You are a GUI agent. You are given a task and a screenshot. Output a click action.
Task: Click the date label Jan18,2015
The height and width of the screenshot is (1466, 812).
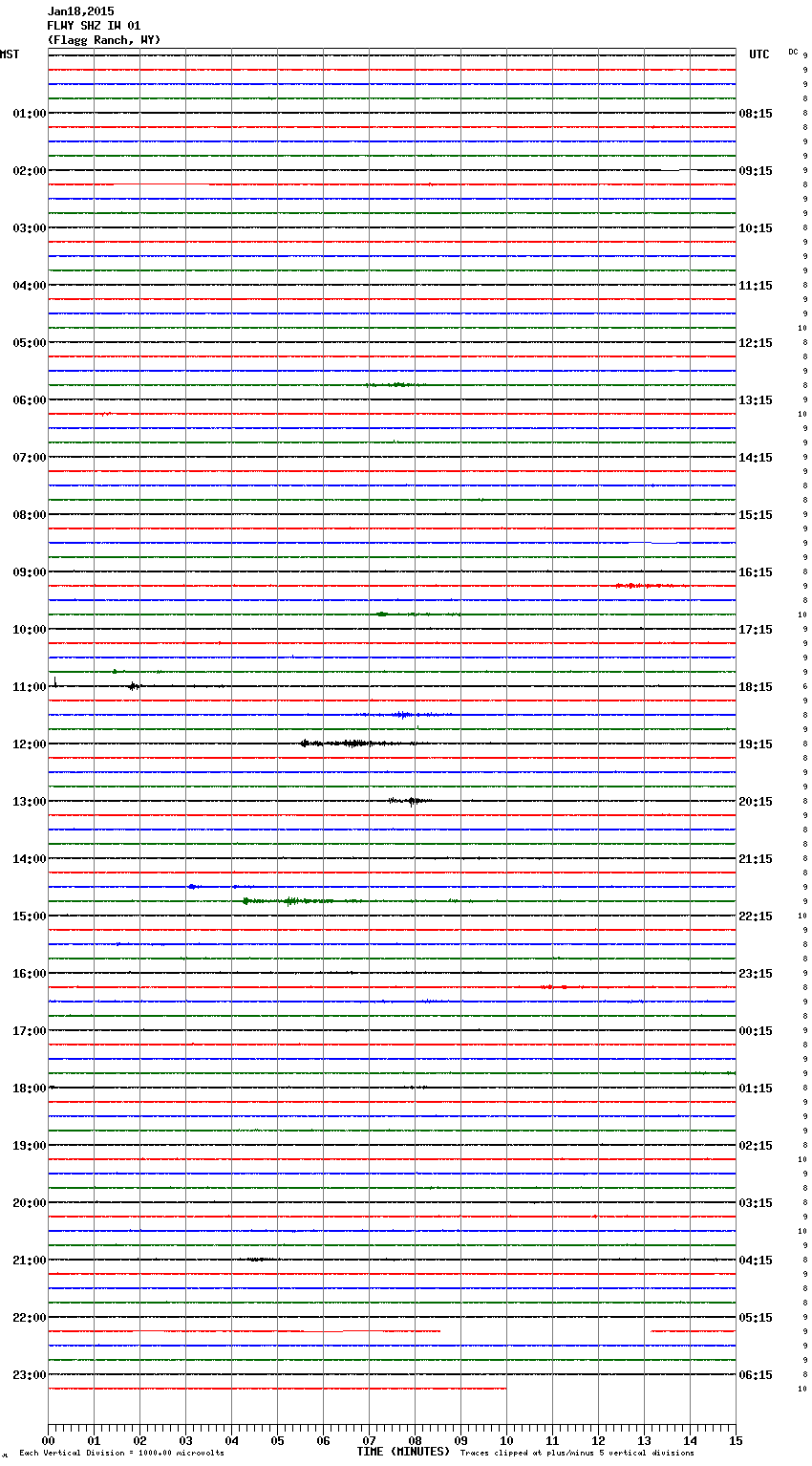point(80,11)
